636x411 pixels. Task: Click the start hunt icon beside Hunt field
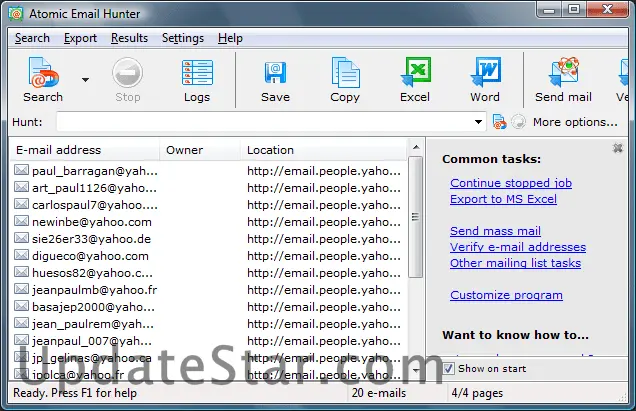point(499,122)
